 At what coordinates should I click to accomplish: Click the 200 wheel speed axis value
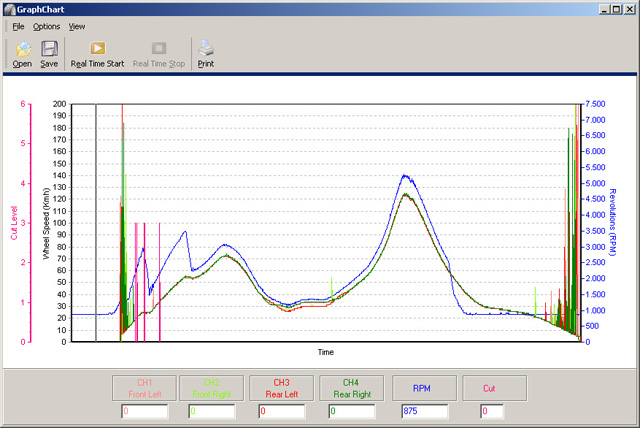[60, 104]
